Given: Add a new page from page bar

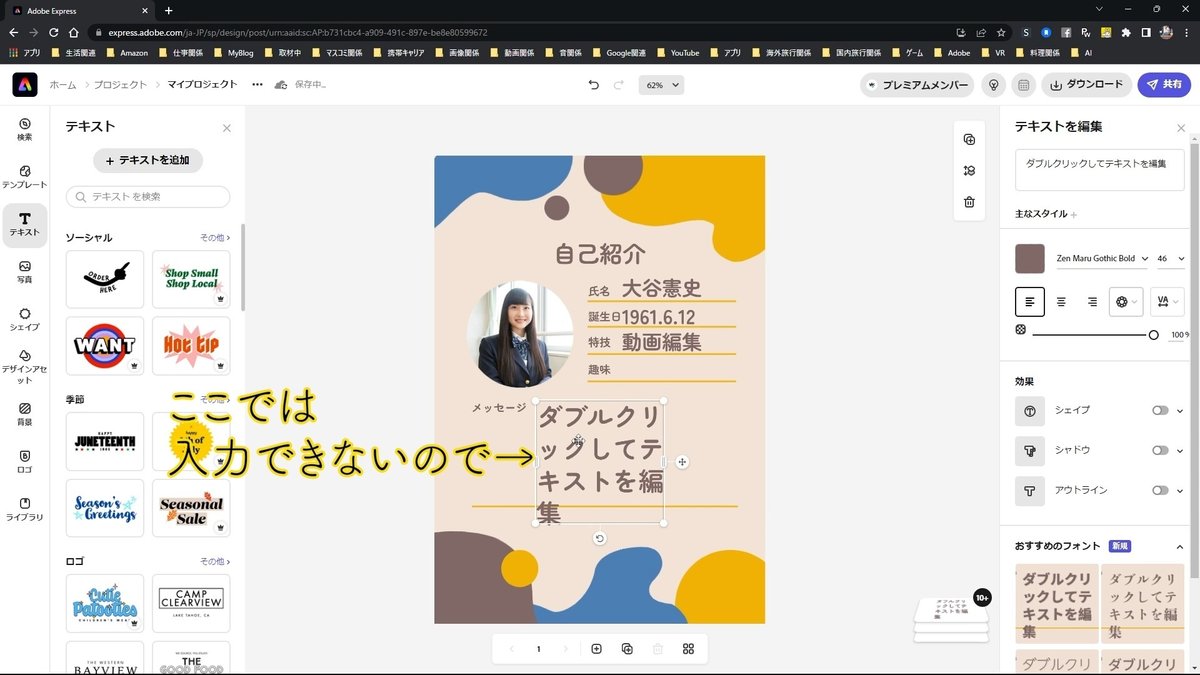Looking at the screenshot, I should [x=596, y=649].
